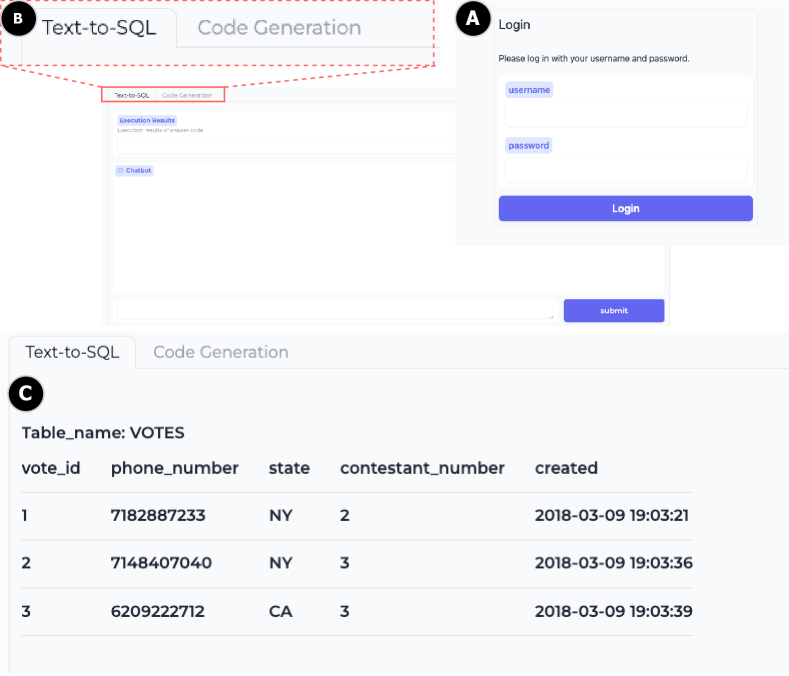The height and width of the screenshot is (676, 789).
Task: Select the CA state cell
Action: pos(280,611)
